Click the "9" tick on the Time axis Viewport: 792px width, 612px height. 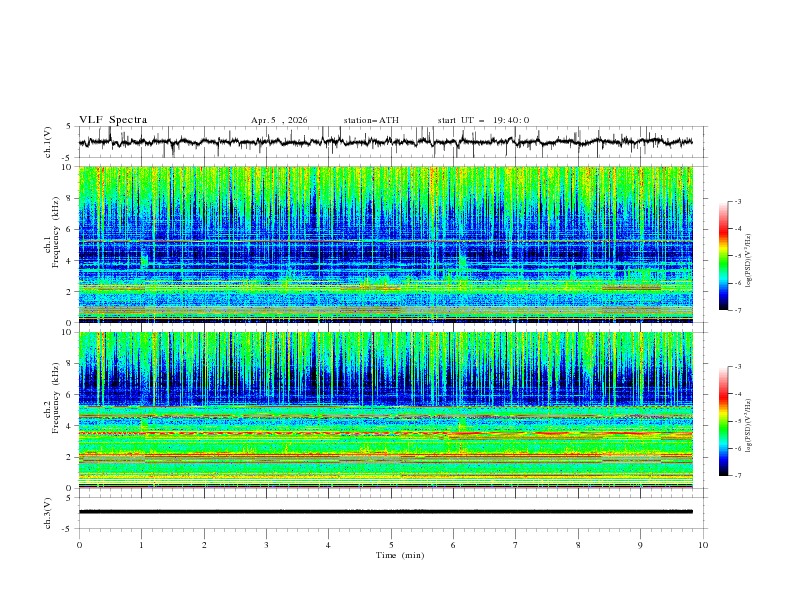(640, 545)
